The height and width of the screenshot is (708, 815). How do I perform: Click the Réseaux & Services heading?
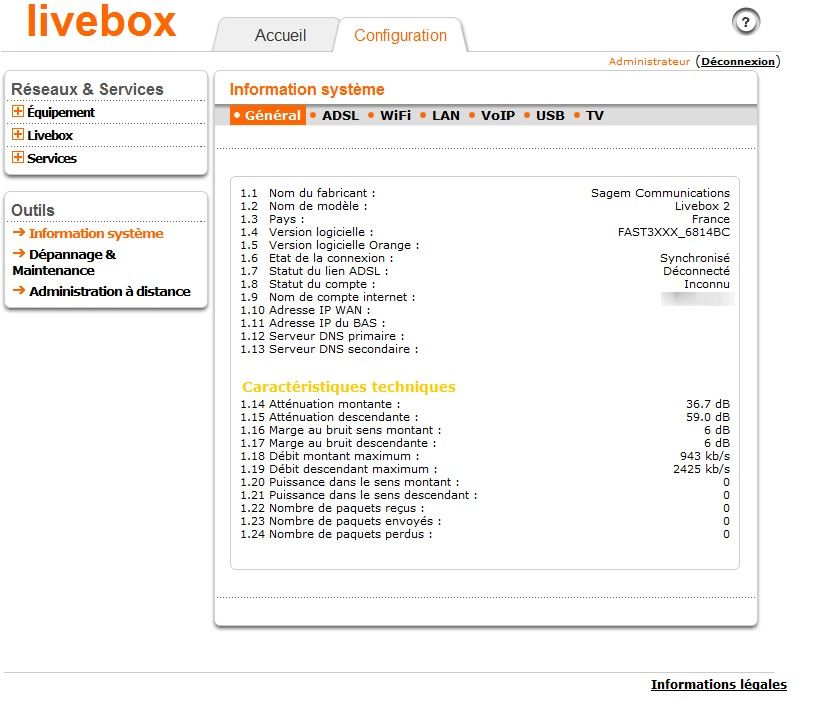[x=87, y=89]
